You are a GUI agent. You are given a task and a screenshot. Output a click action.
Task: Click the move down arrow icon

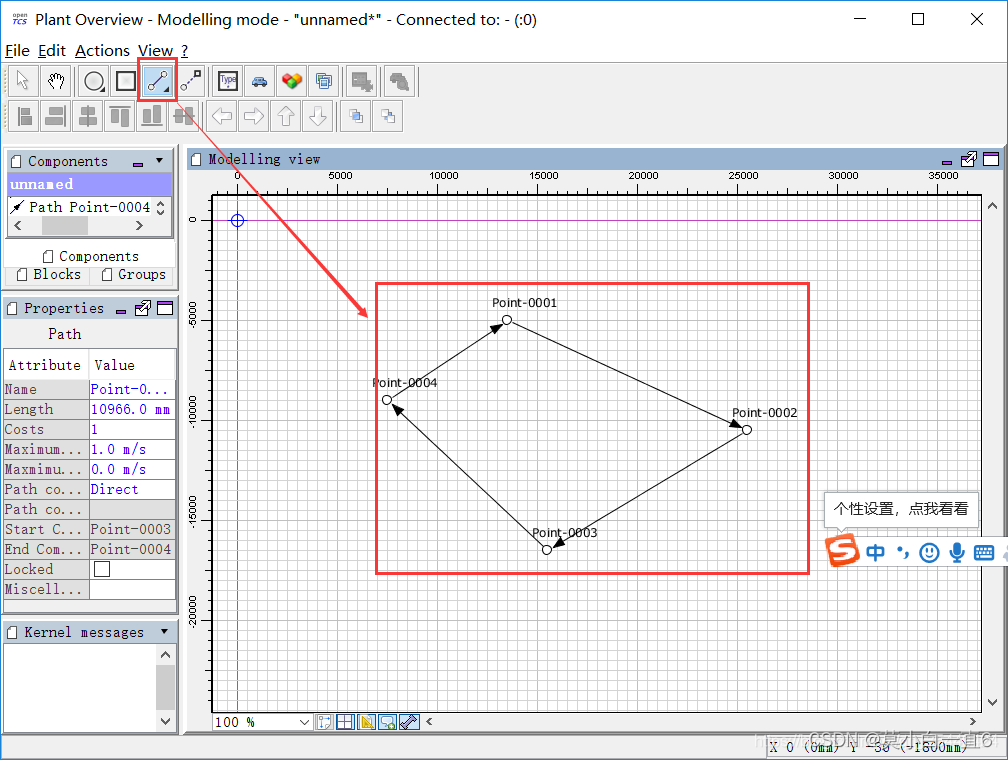click(x=318, y=116)
